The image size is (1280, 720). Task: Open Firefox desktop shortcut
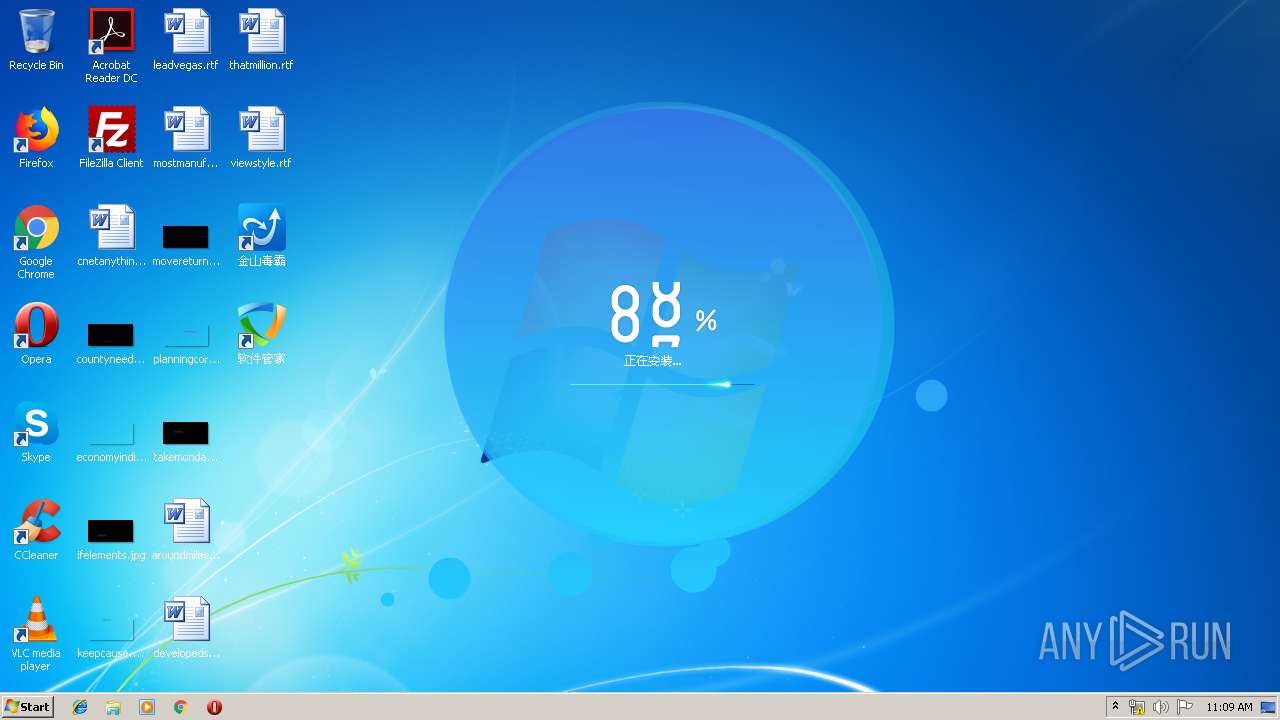36,139
